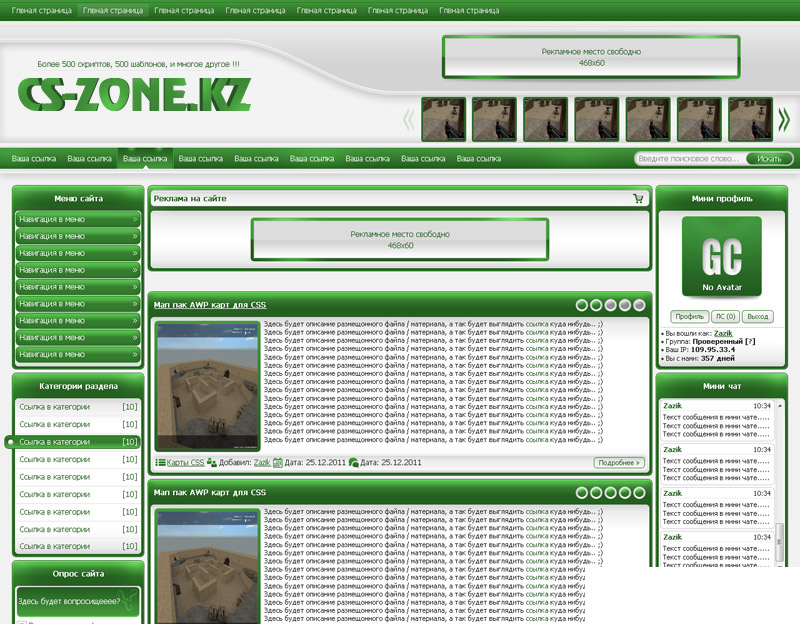
Task: Click the top header 468x60 ad banner
Action: point(591,57)
